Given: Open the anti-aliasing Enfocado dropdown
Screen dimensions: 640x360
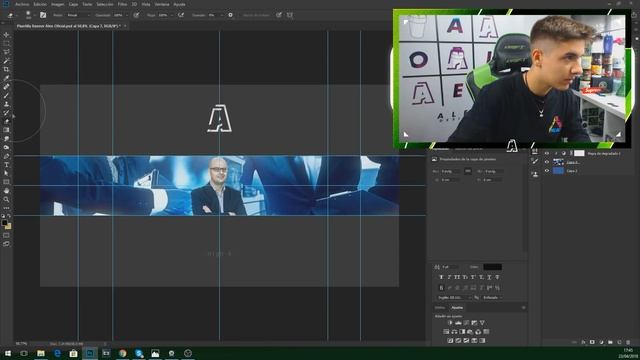Looking at the screenshot, I should click(x=492, y=298).
